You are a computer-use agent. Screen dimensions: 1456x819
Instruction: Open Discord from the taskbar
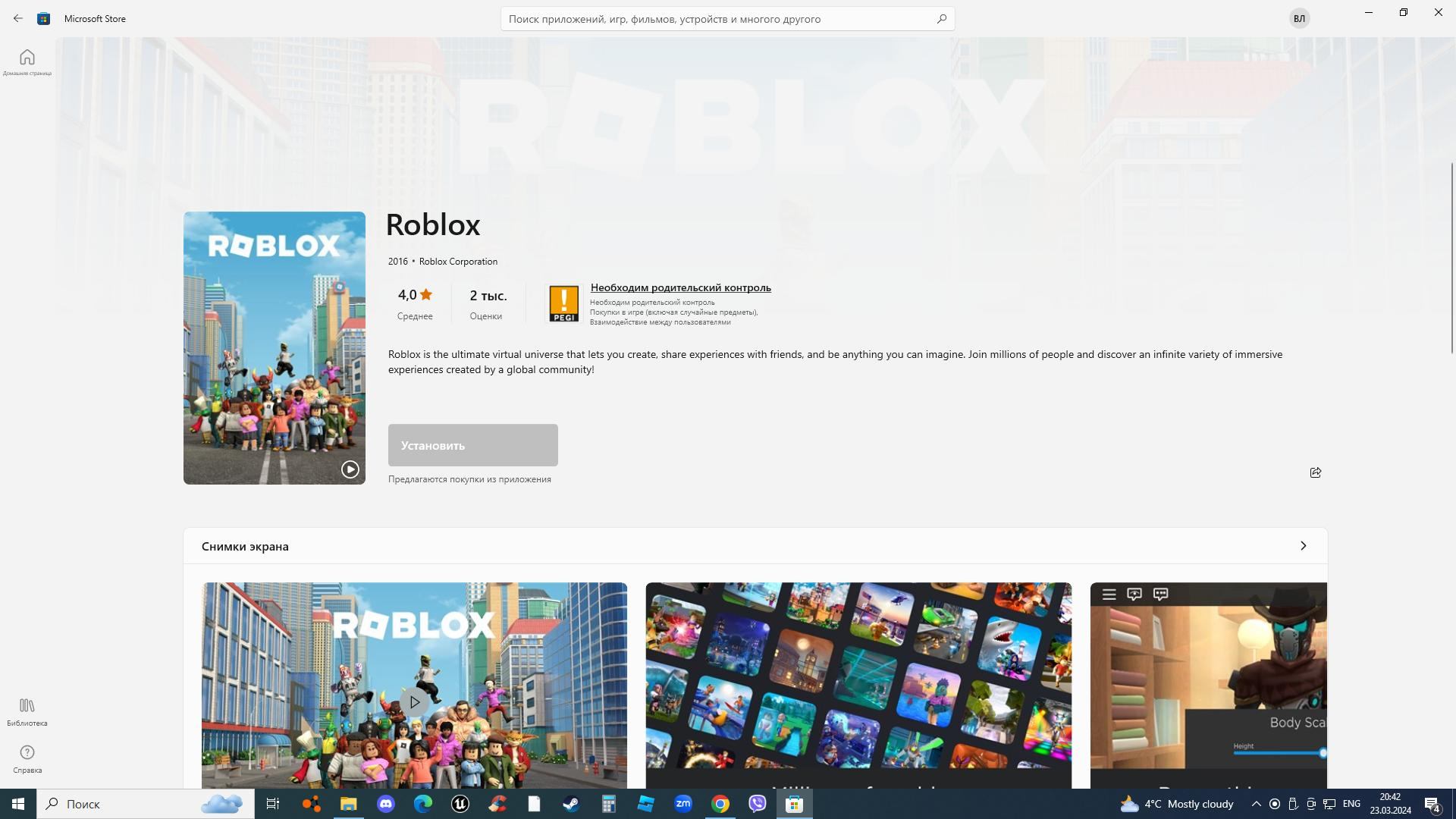point(386,804)
